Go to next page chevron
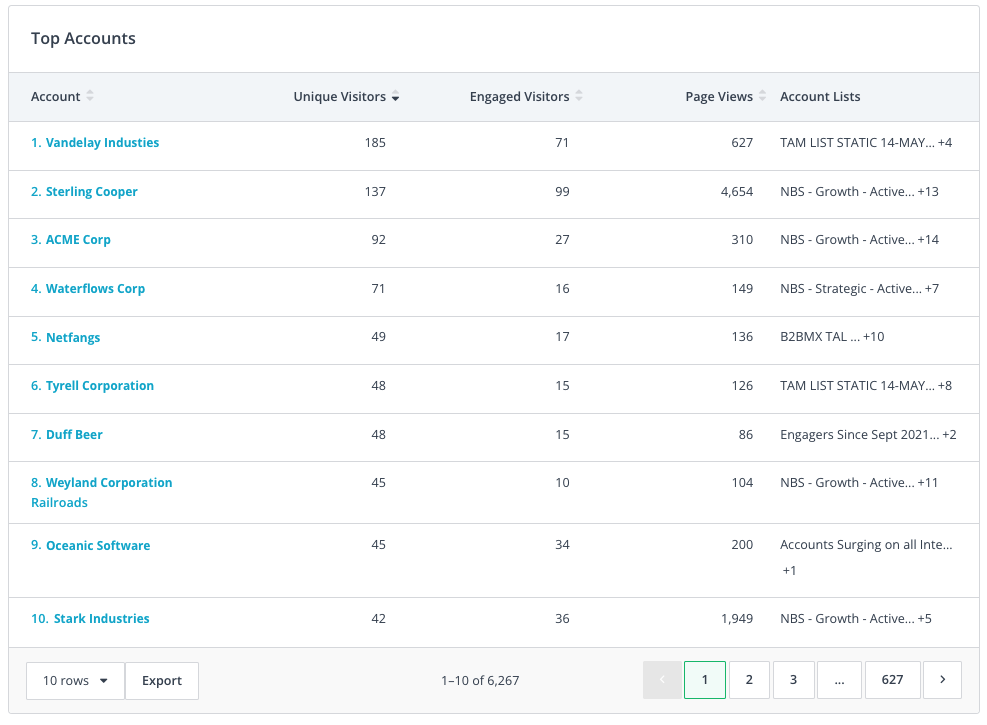The width and height of the screenshot is (987, 725). click(942, 680)
